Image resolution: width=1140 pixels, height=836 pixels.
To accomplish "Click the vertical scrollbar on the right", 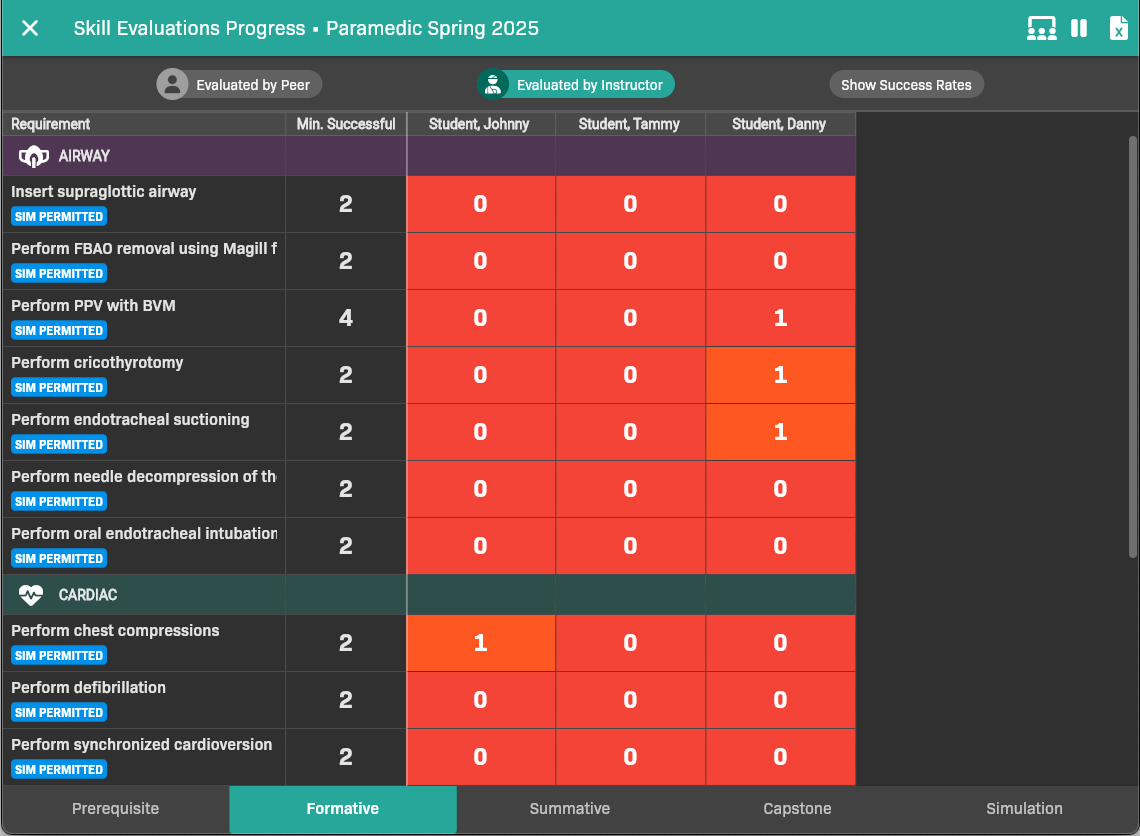I will (x=1132, y=346).
